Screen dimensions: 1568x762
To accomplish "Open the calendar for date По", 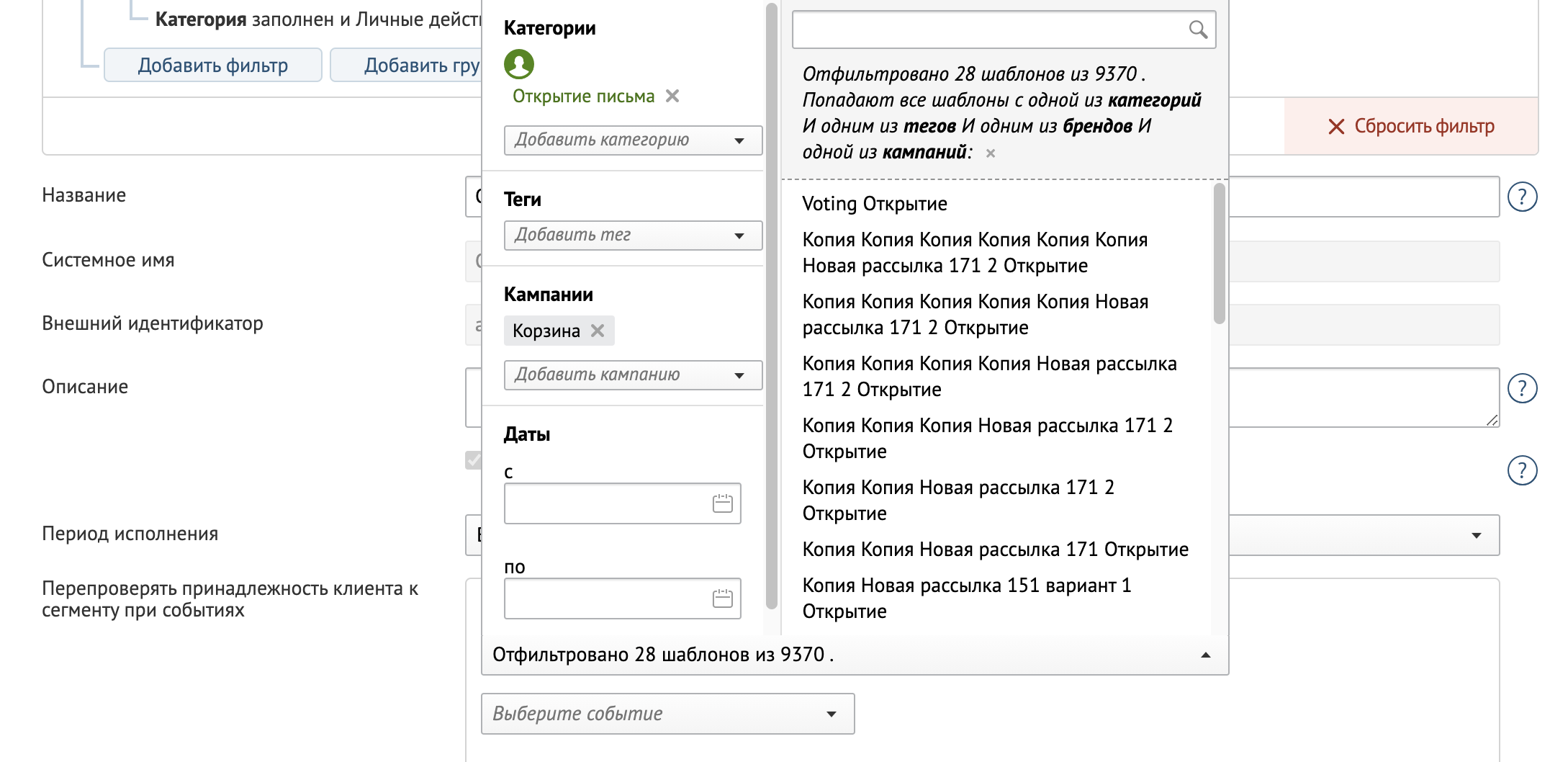I will (723, 599).
